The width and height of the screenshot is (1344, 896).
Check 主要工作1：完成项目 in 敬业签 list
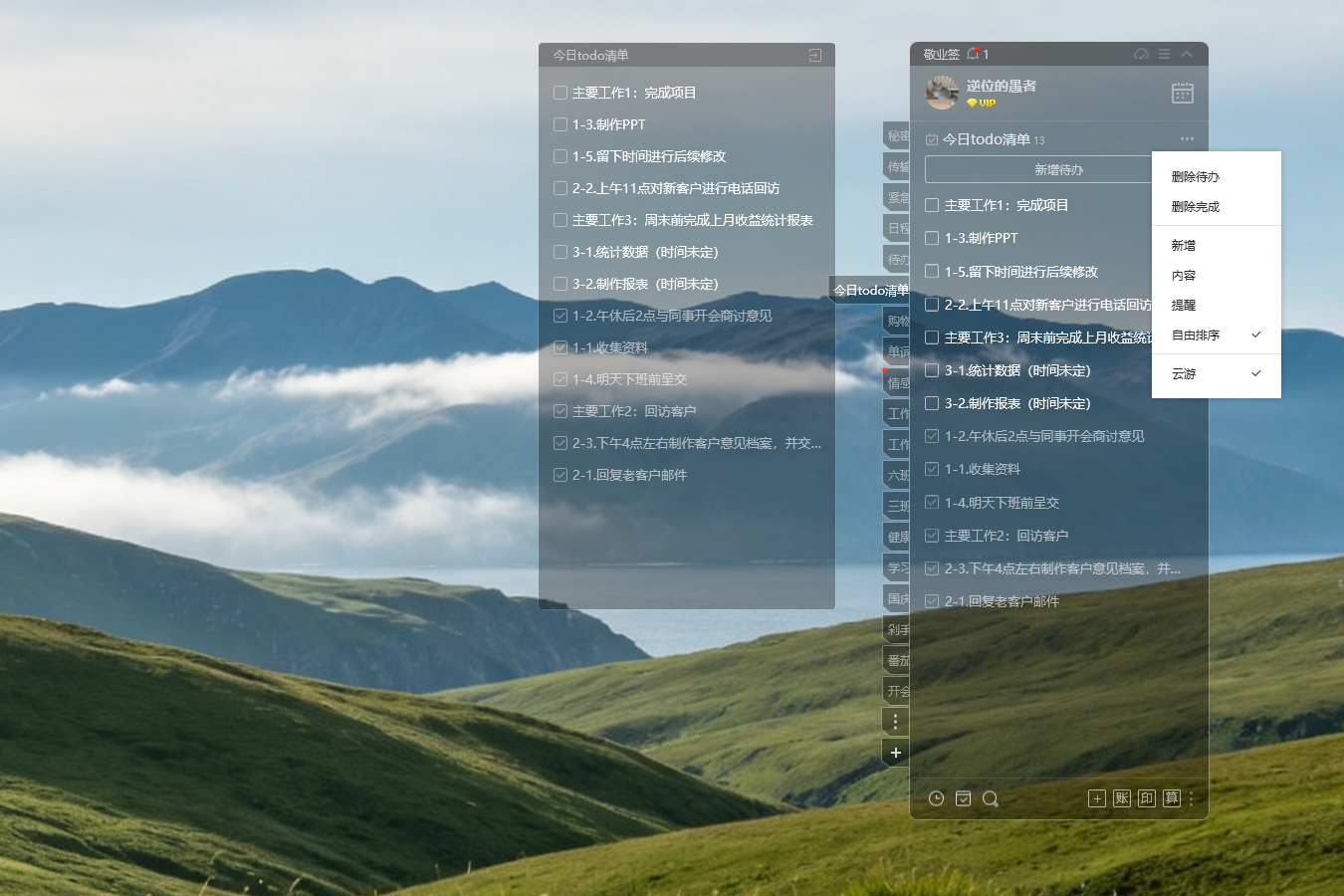pos(932,205)
